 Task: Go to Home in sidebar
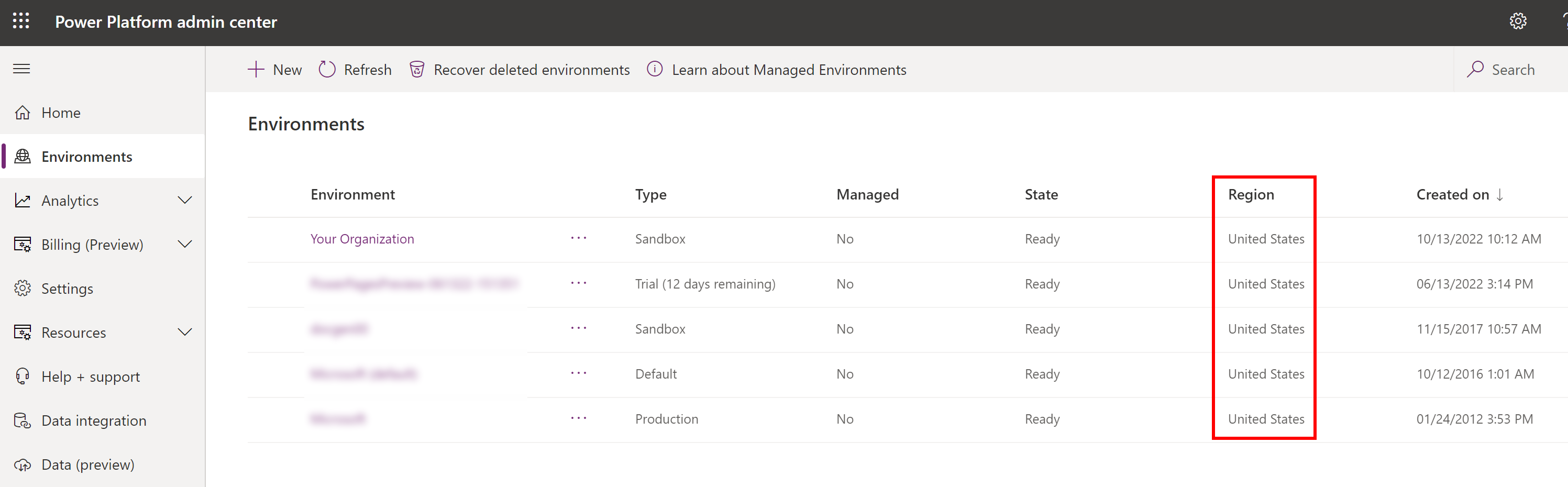point(61,113)
